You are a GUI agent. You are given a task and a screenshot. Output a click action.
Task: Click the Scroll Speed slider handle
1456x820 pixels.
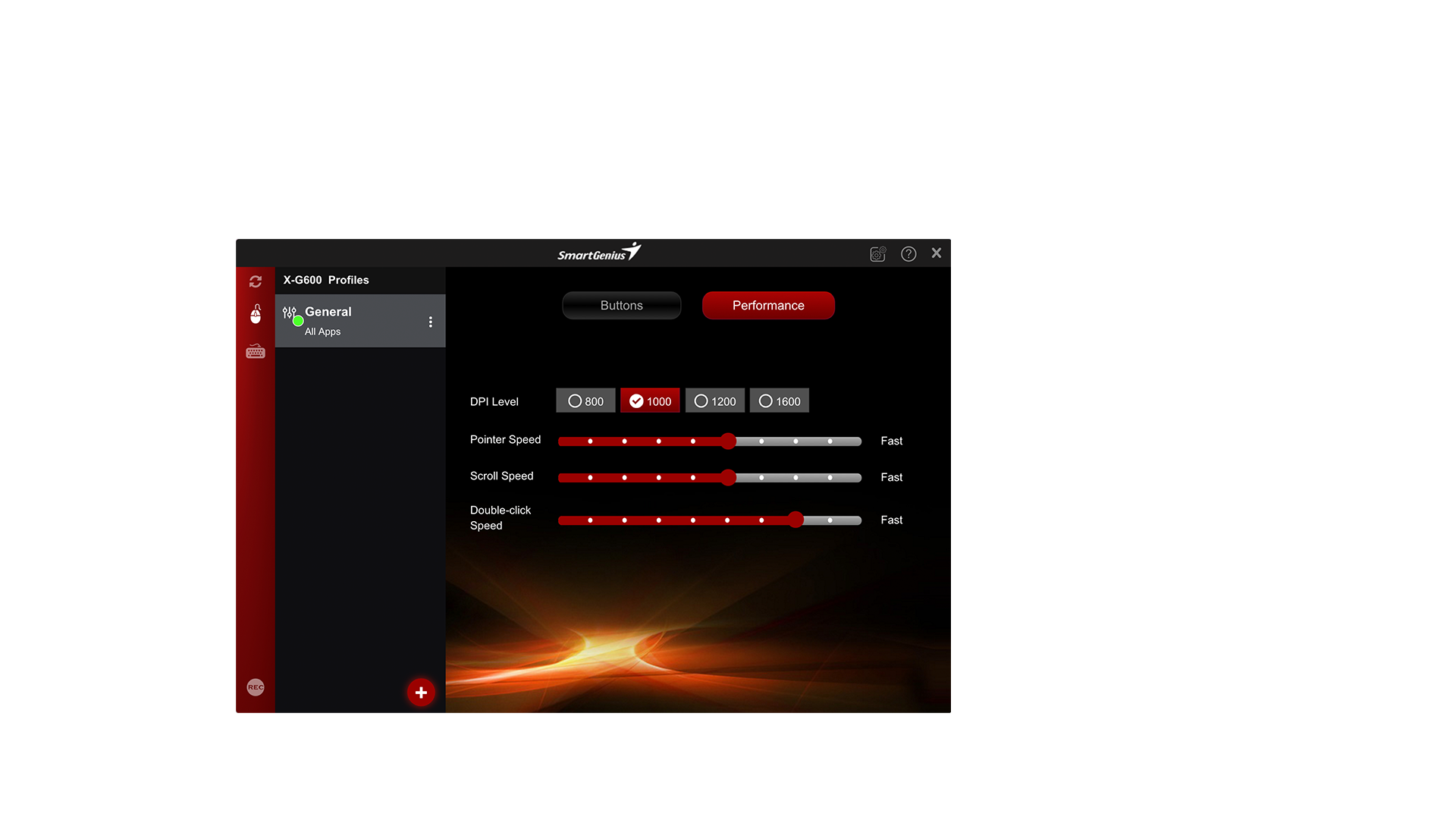728,477
